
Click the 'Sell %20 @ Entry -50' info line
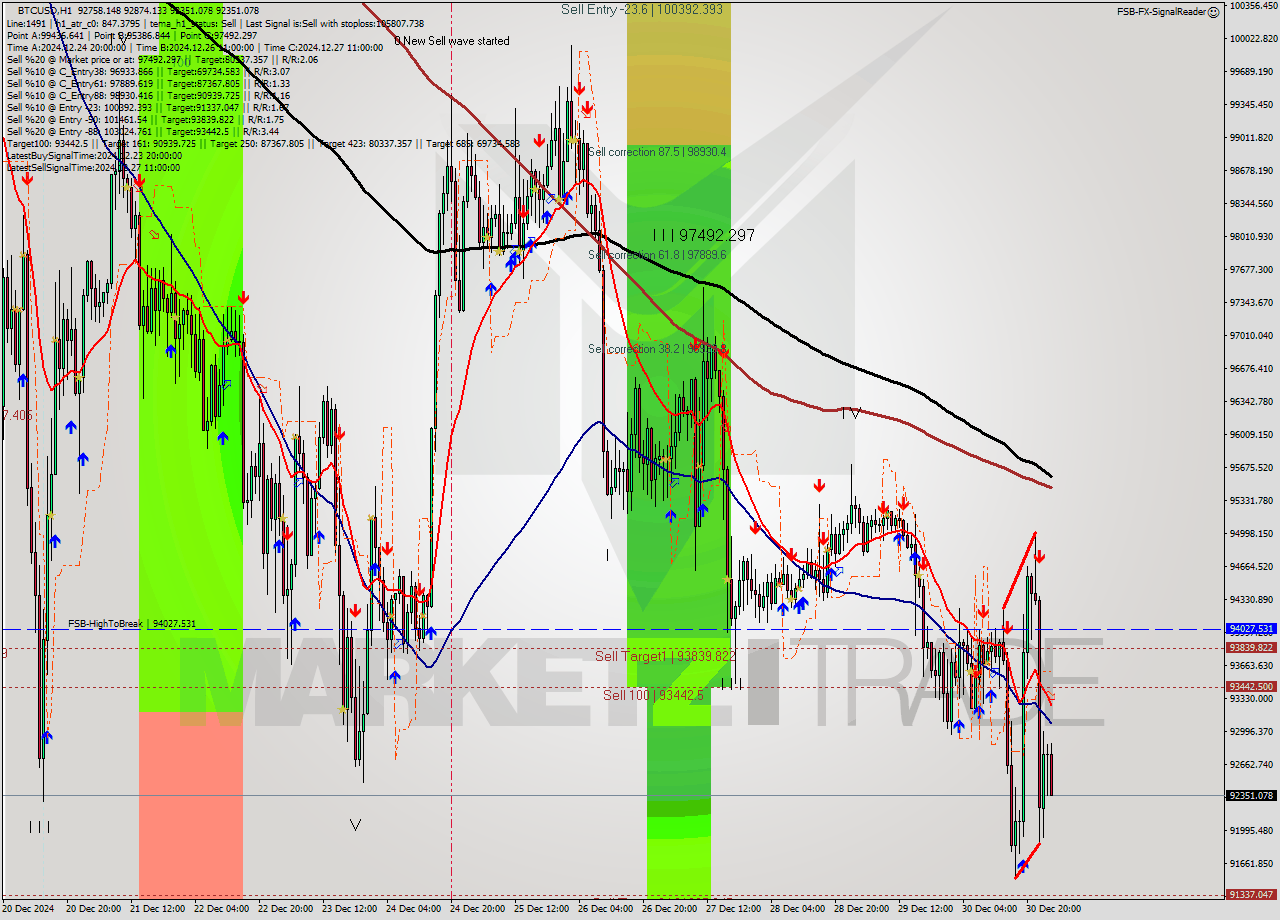click(145, 119)
